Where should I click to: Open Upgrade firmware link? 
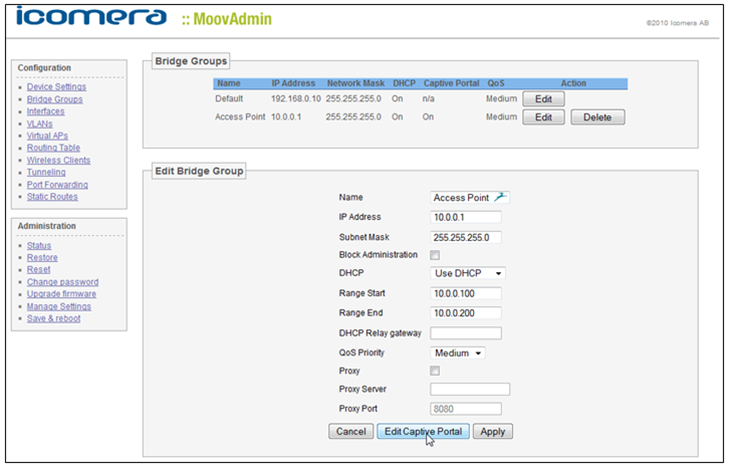coord(61,294)
